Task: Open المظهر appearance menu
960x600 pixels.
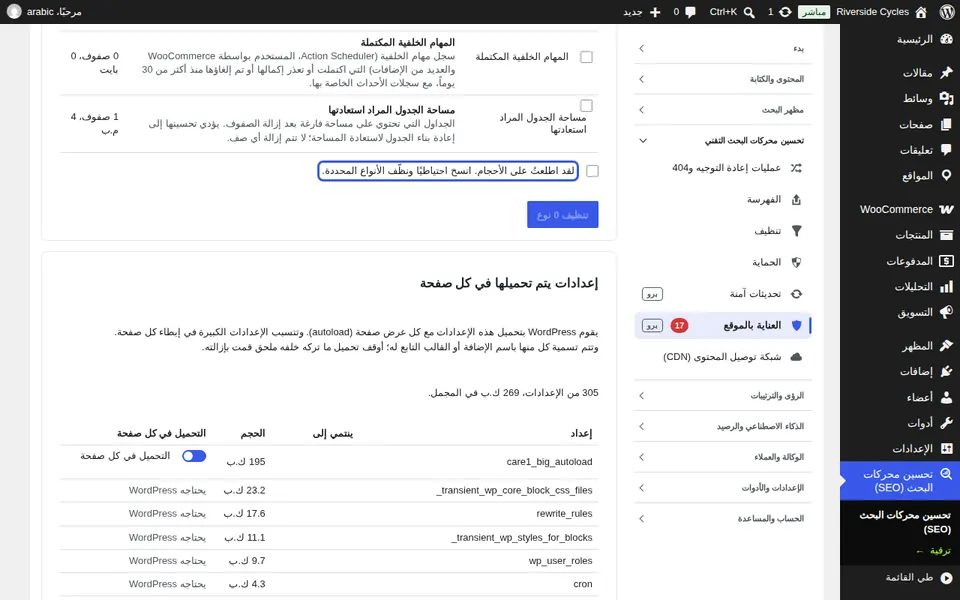Action: point(927,346)
